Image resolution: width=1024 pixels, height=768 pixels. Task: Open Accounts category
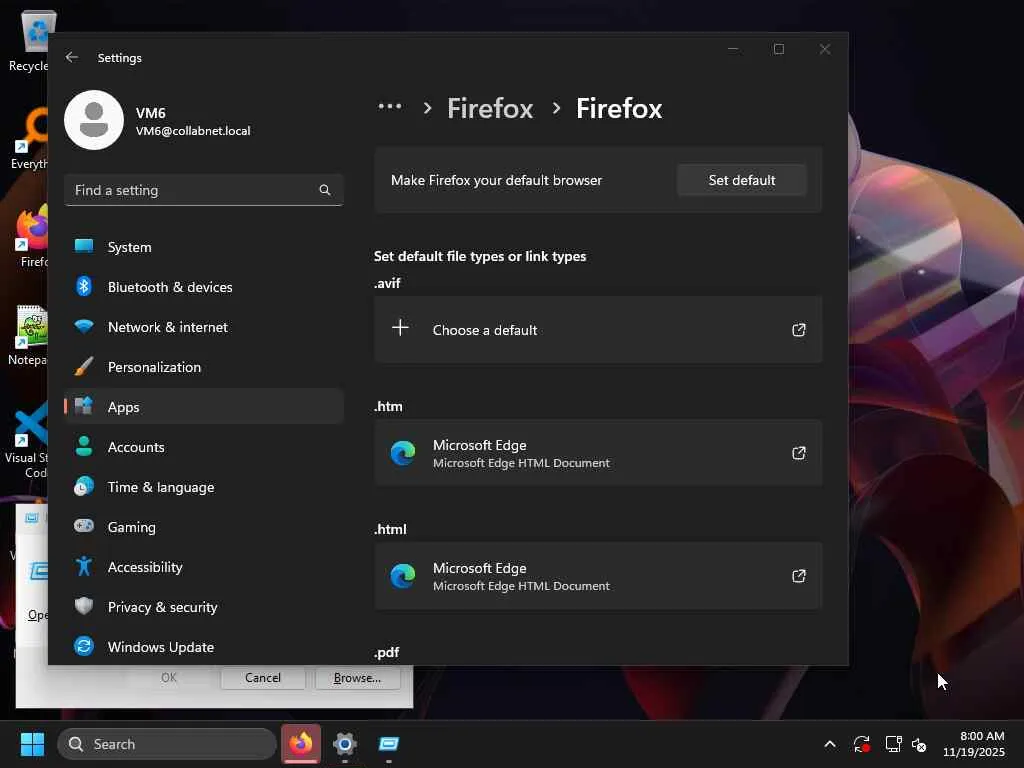[x=204, y=447]
